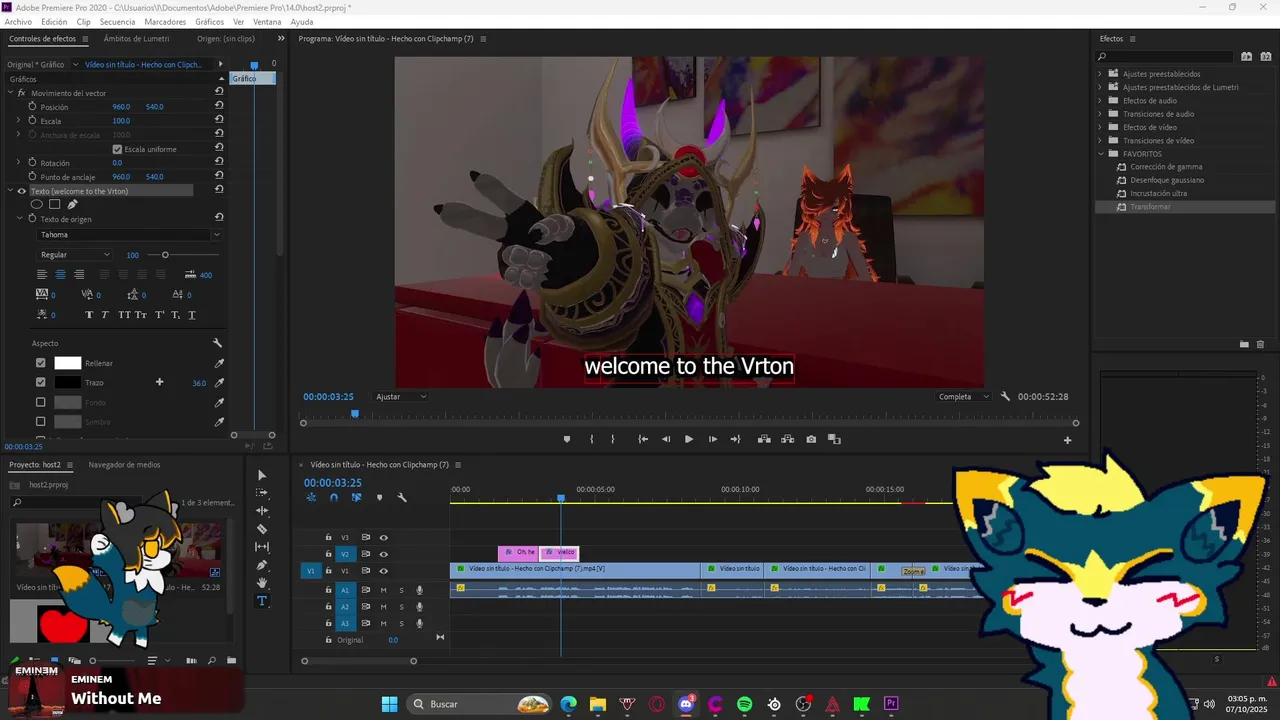Collapse FAVORITOS folder
The height and width of the screenshot is (720, 1280).
coord(1100,154)
